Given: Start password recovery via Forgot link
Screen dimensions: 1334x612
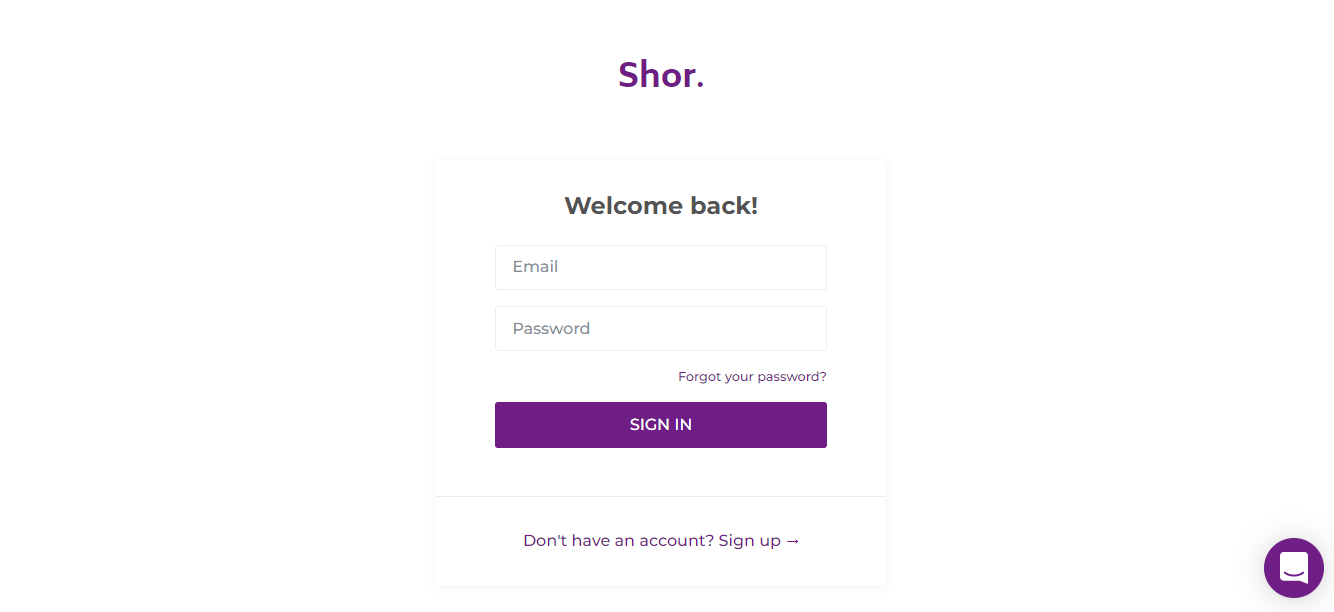Looking at the screenshot, I should tap(752, 377).
